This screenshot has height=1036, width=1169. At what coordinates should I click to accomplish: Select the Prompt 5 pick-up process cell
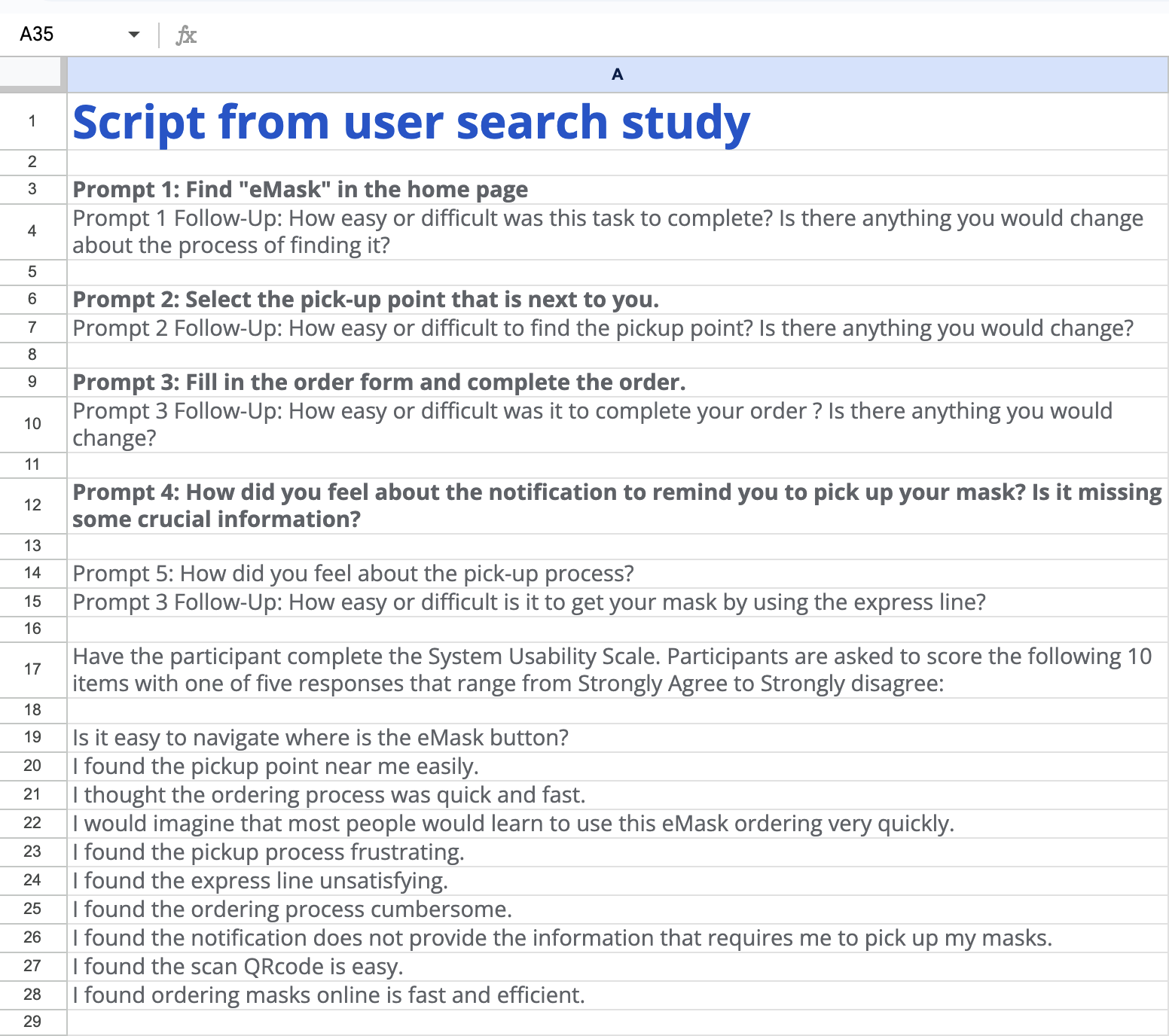[x=618, y=573]
